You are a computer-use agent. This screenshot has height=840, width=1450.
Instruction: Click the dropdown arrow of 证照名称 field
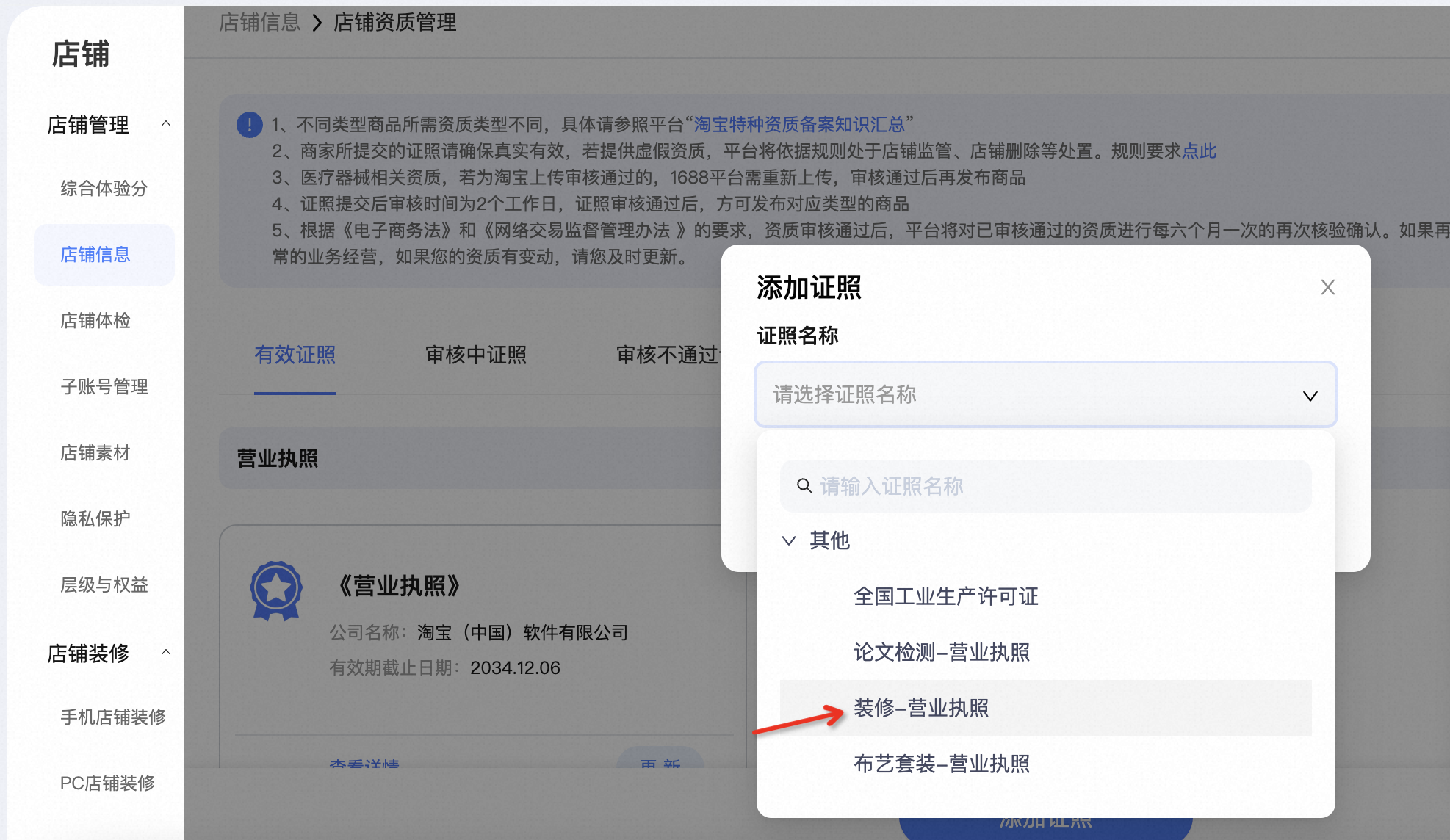point(1310,396)
